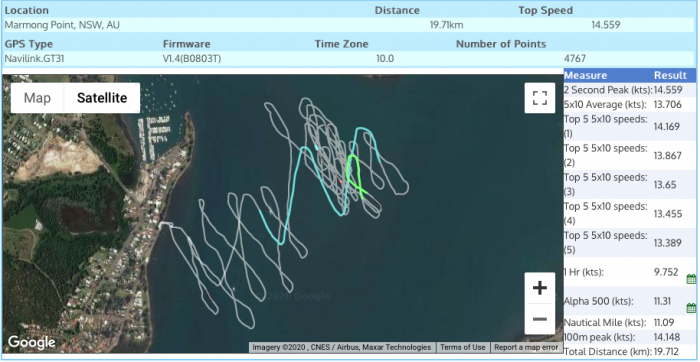Select the 5x10 Average row

629,104
